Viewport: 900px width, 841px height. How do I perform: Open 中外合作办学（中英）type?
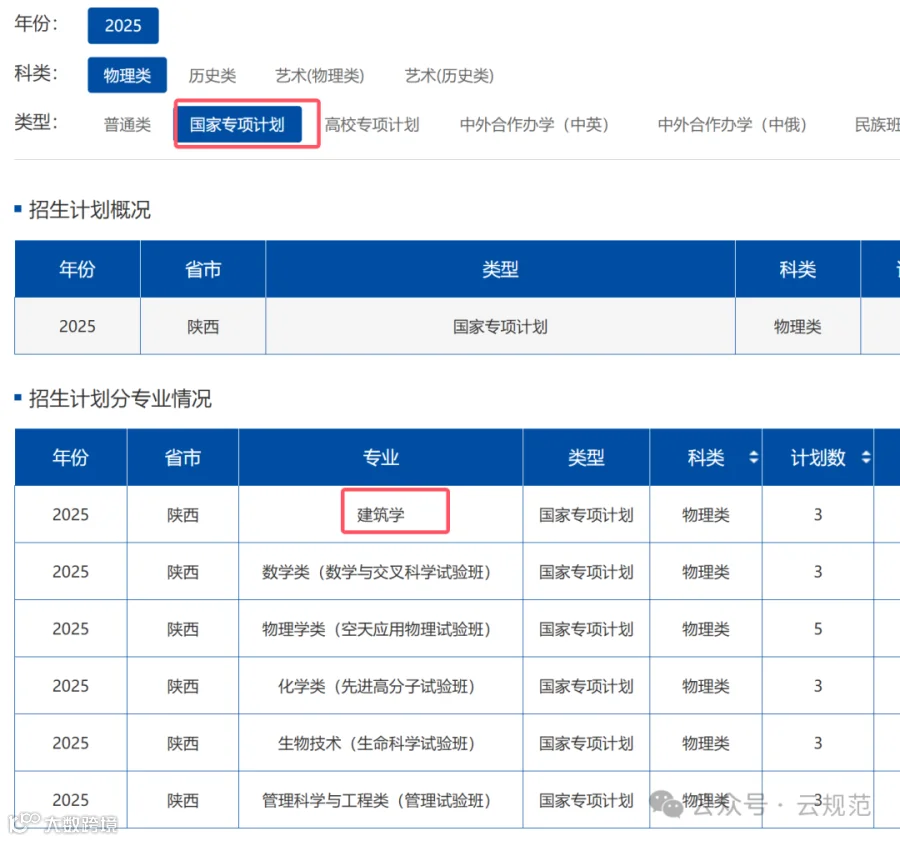pyautogui.click(x=534, y=124)
